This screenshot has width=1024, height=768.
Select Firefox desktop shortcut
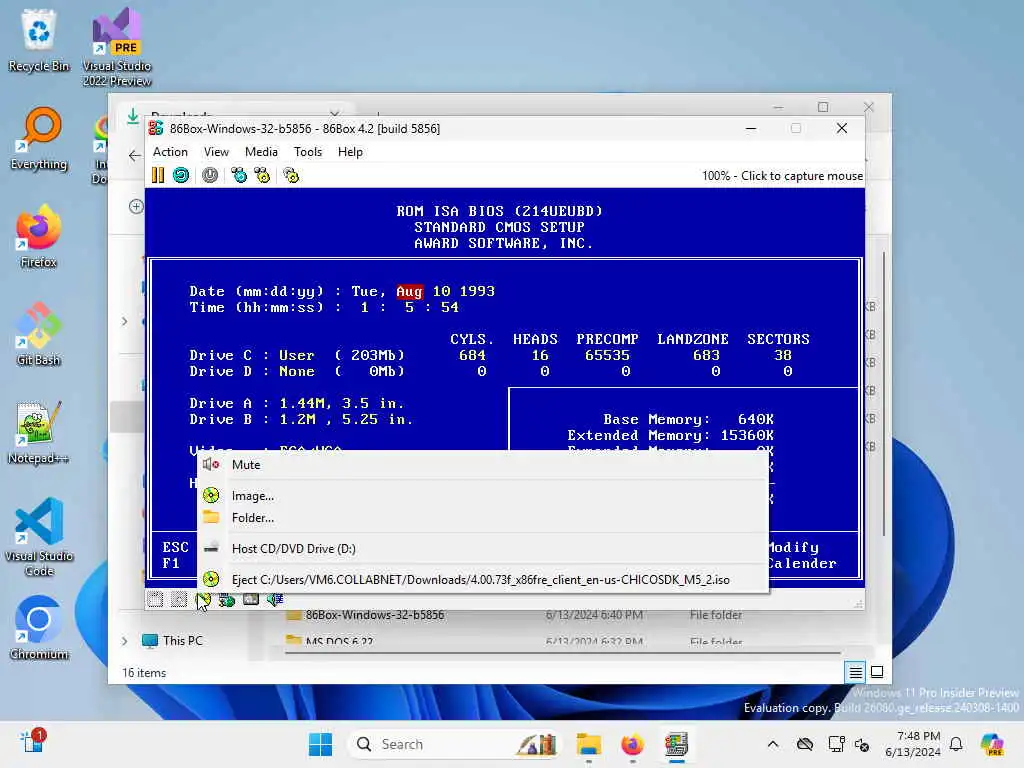pos(39,236)
